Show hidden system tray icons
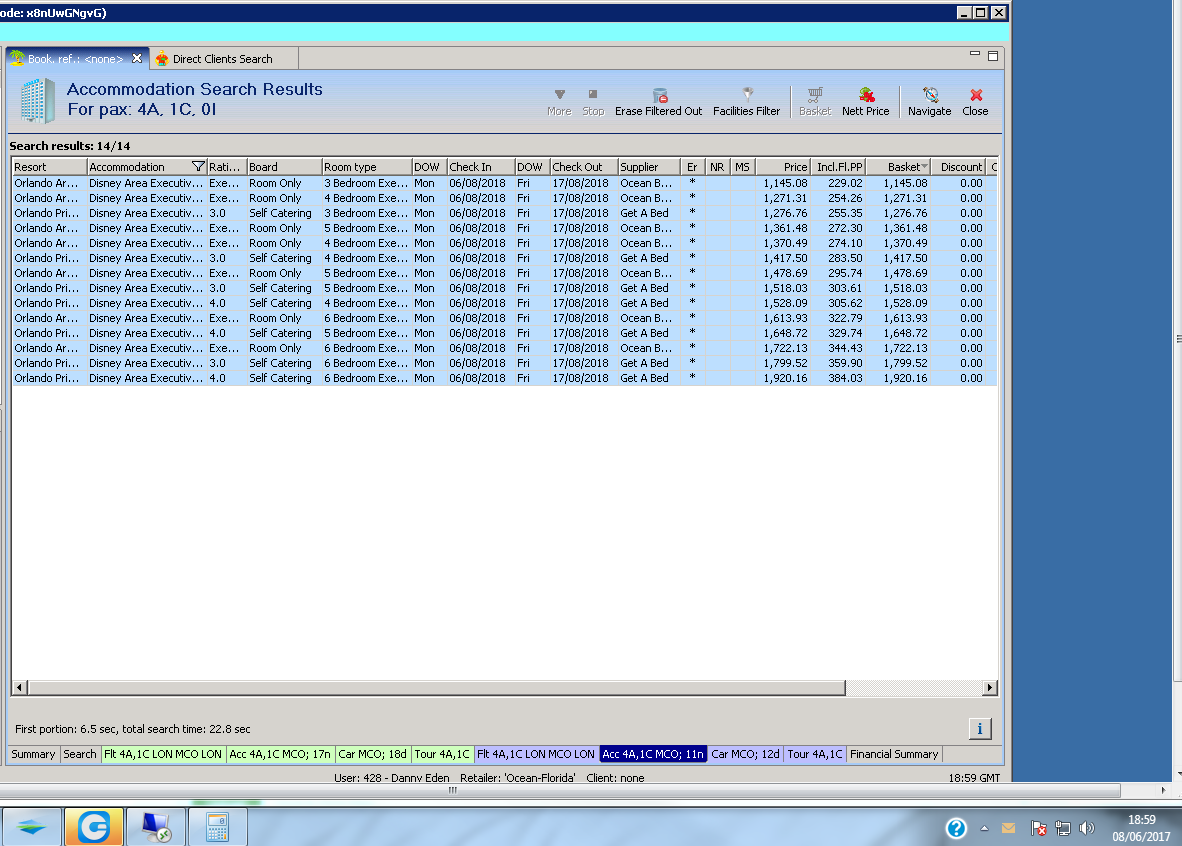 [984, 829]
